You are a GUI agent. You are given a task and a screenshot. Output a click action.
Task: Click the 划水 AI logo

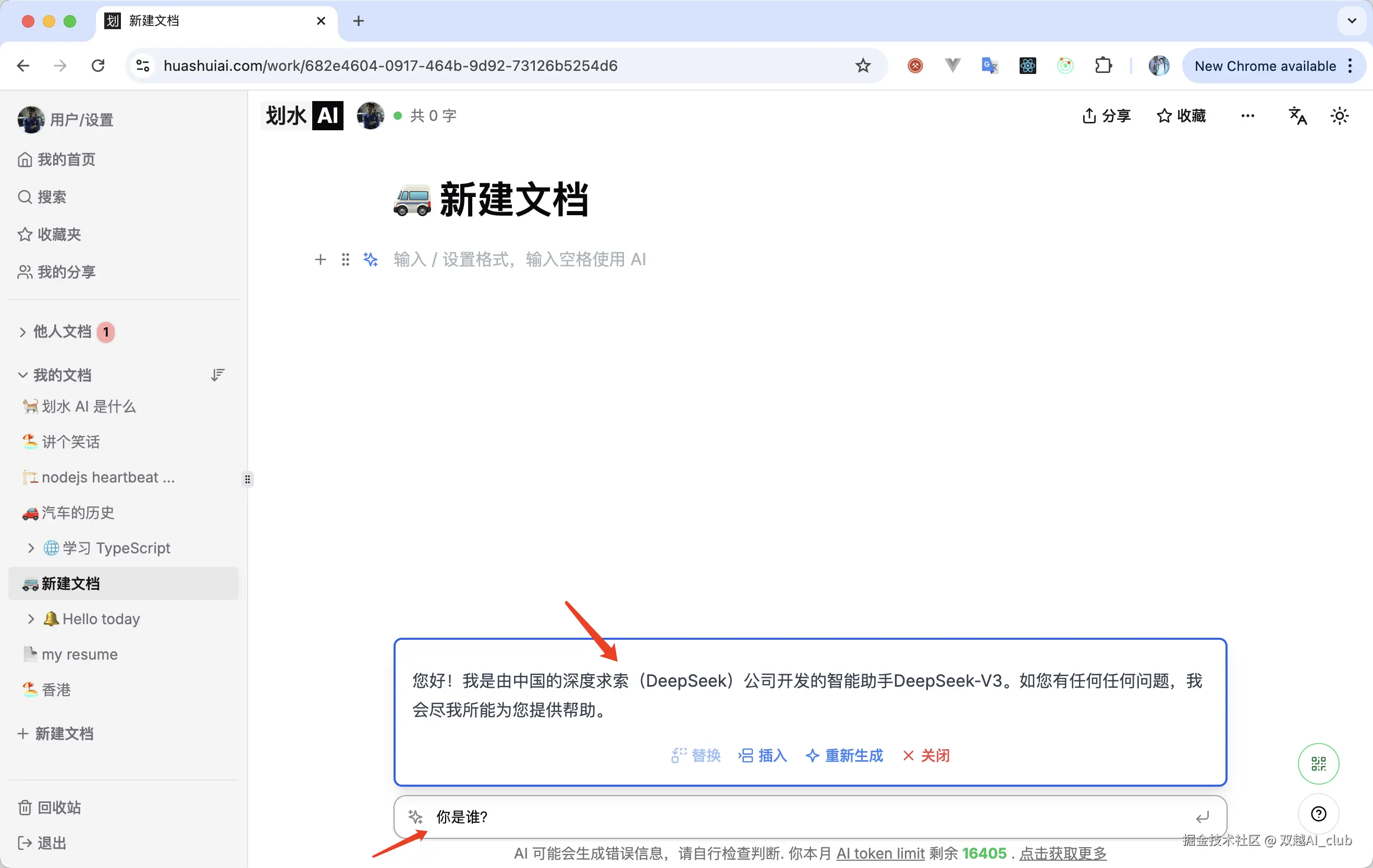pos(303,116)
